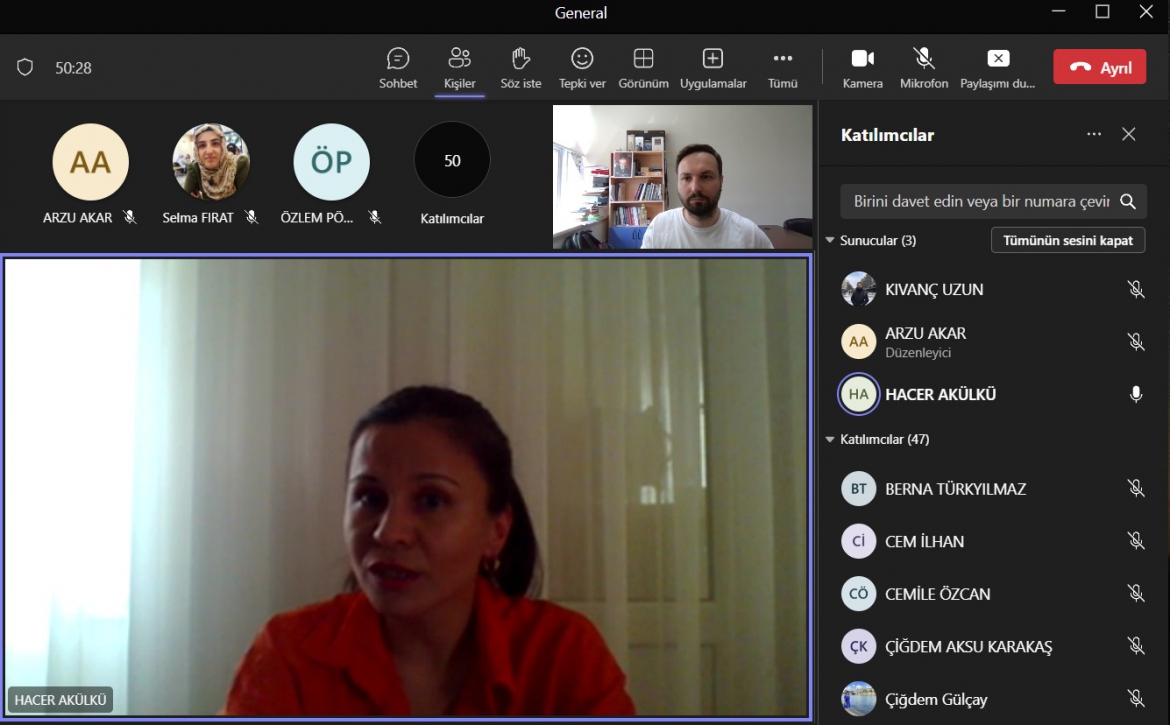The height and width of the screenshot is (725, 1170).
Task: Select ARZU AKAR participant avatar
Action: click(90, 162)
